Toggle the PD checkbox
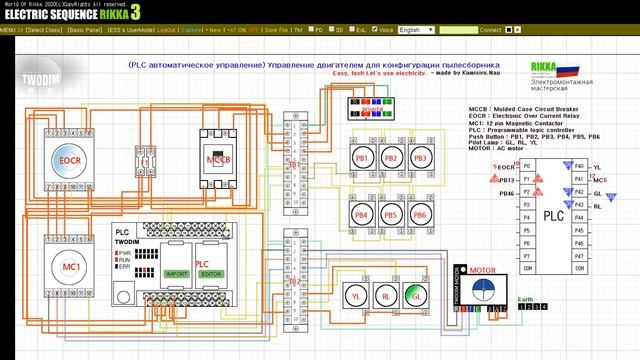640x360 pixels. 311,29
